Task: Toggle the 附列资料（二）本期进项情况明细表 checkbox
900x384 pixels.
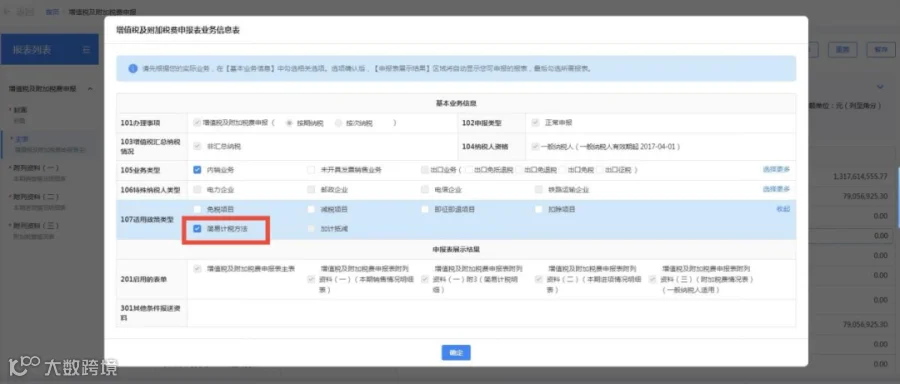Action: (x=539, y=280)
